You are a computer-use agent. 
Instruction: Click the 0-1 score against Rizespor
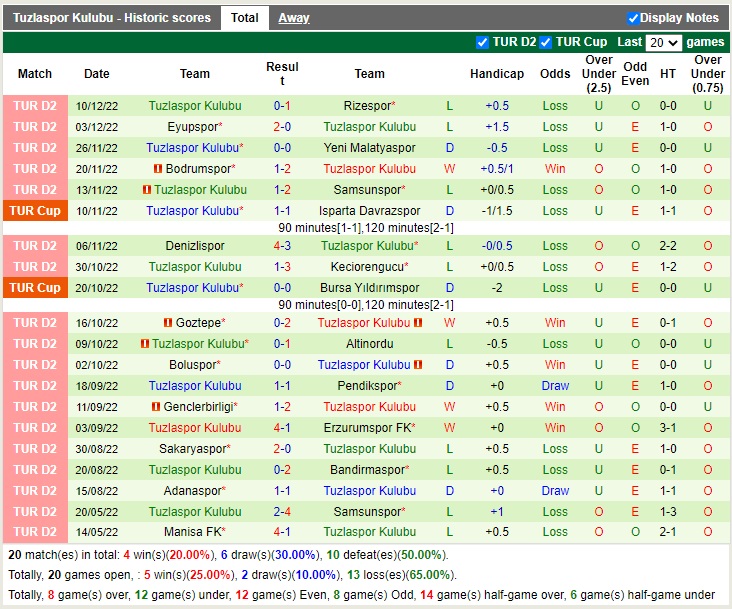(282, 106)
